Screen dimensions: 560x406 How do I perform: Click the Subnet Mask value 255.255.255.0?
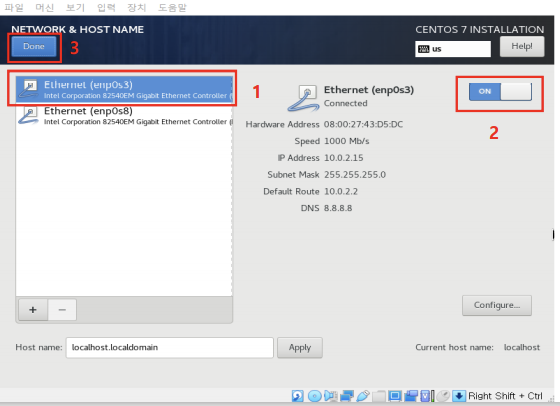355,175
